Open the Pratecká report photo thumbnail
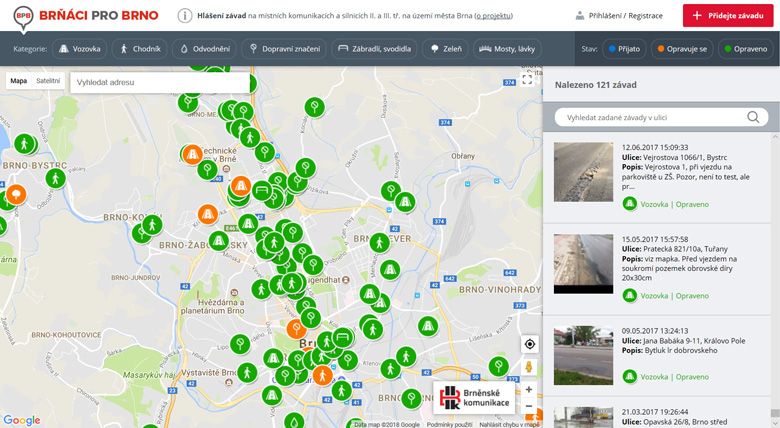This screenshot has width=780, height=428. [x=584, y=264]
